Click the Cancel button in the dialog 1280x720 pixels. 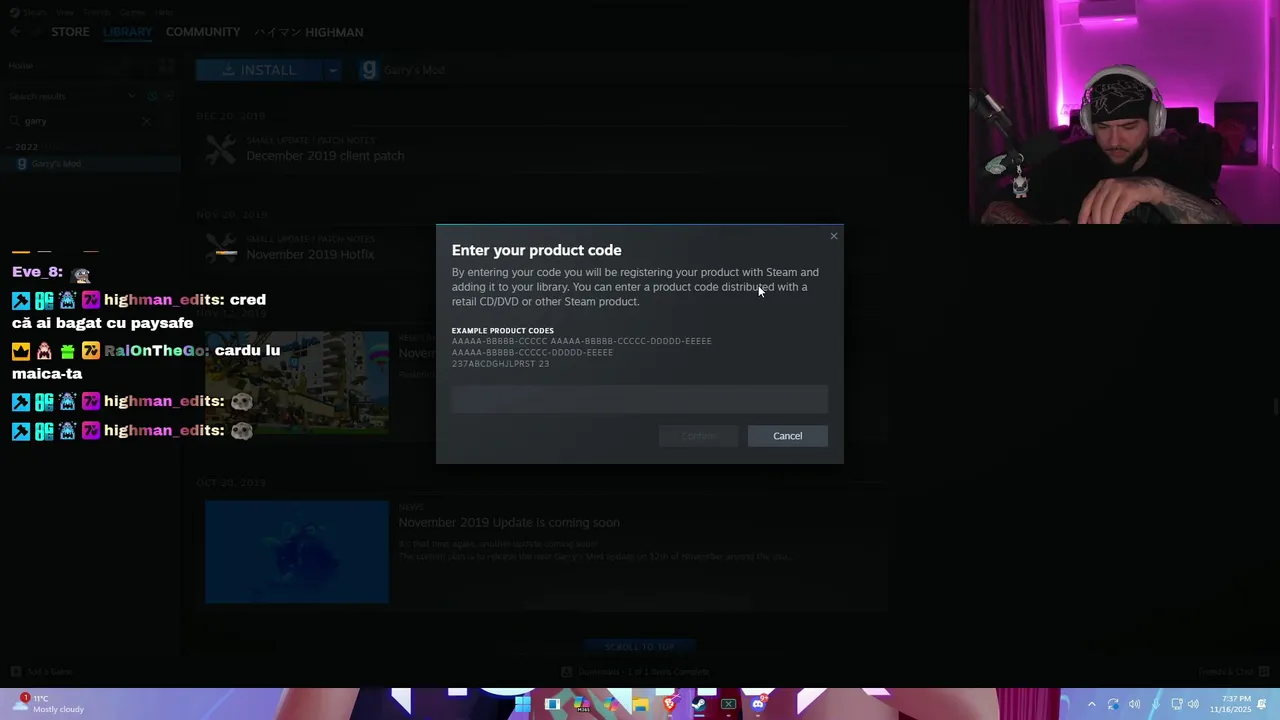click(x=787, y=436)
